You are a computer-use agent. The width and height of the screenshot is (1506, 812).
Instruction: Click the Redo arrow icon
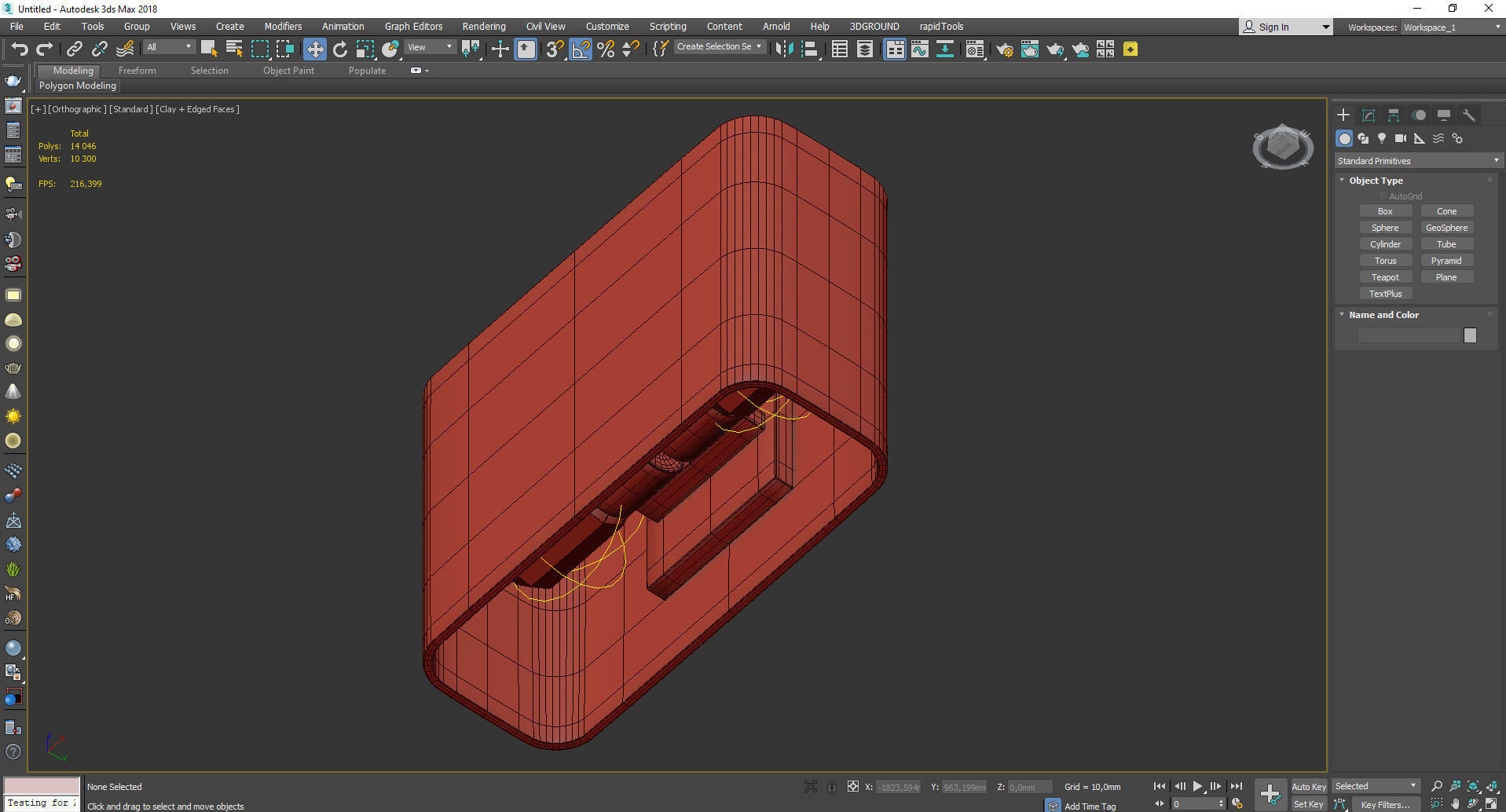(45, 49)
